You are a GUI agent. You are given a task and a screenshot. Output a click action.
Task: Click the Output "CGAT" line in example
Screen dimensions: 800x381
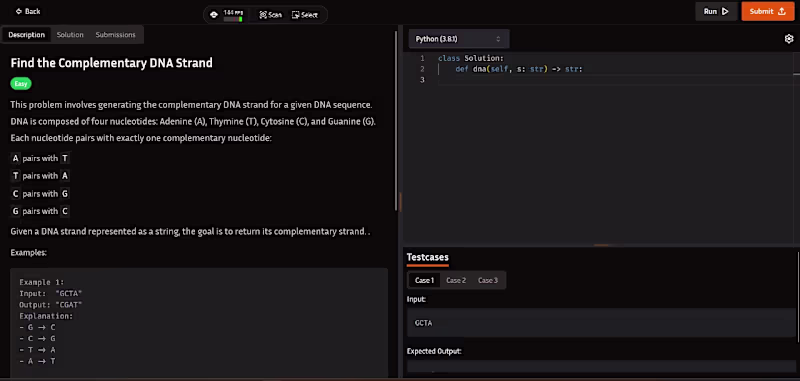coord(51,305)
